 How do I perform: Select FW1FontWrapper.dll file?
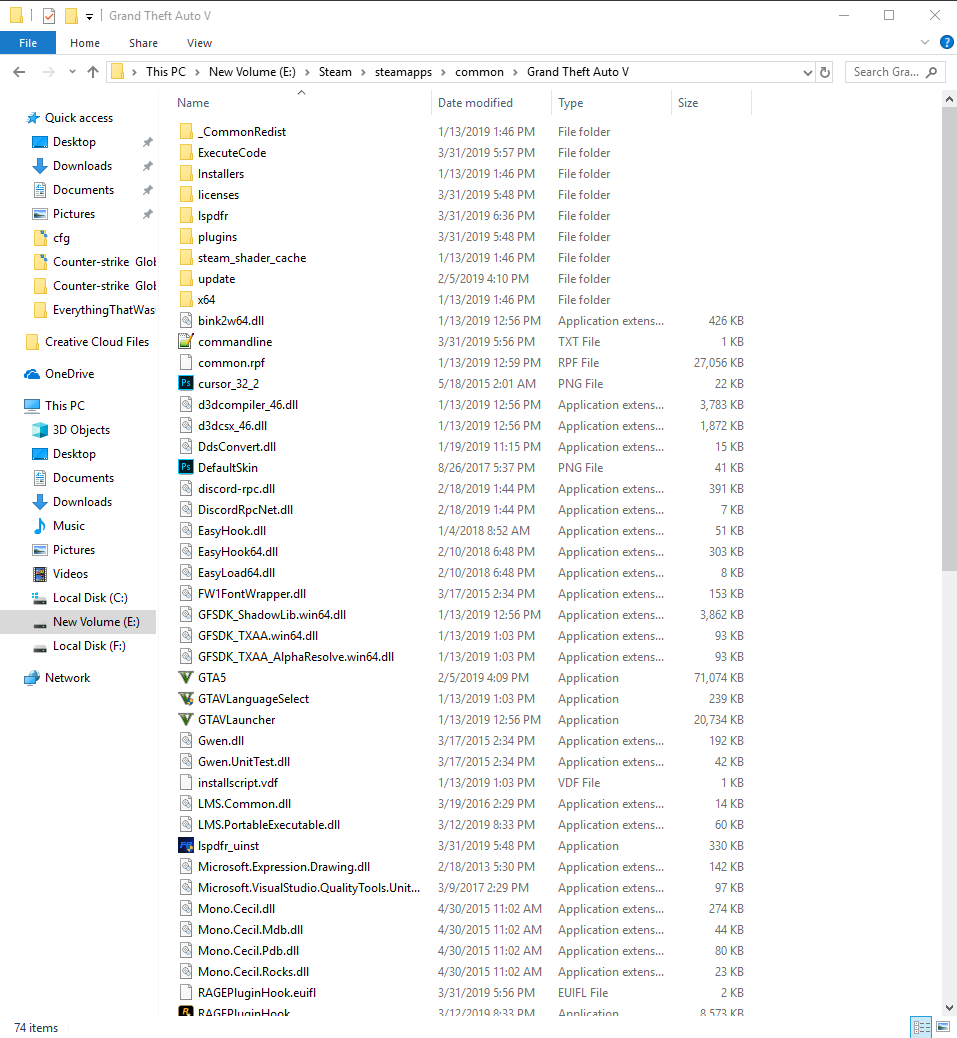pyautogui.click(x=251, y=594)
